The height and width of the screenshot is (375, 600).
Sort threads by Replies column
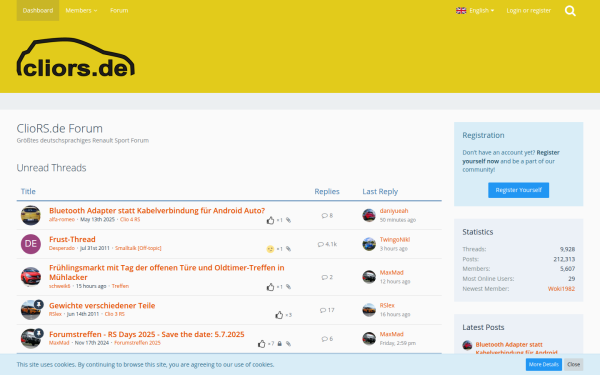tap(327, 191)
